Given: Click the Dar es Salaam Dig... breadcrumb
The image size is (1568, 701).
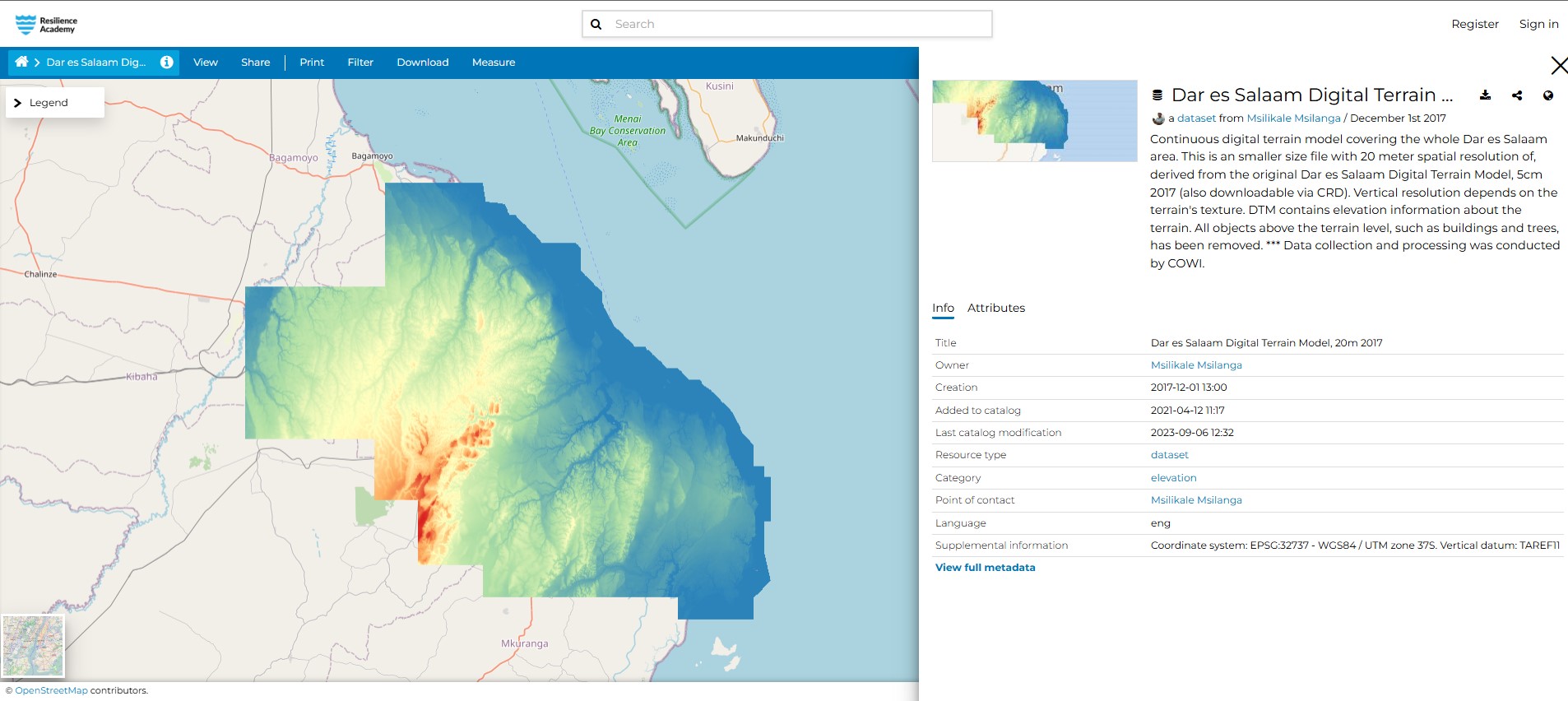Looking at the screenshot, I should 96,63.
